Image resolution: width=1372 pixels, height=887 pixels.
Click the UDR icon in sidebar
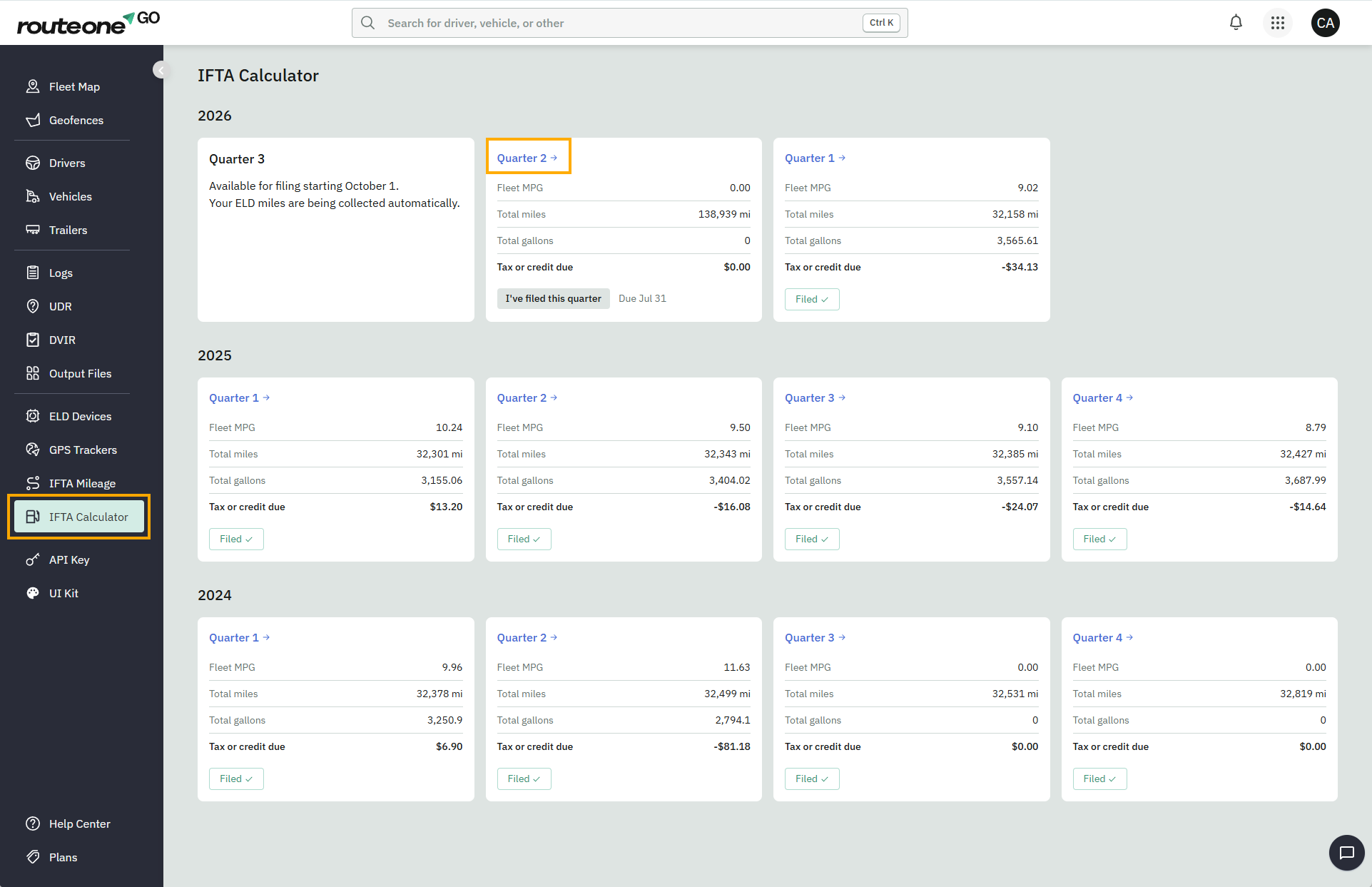33,306
